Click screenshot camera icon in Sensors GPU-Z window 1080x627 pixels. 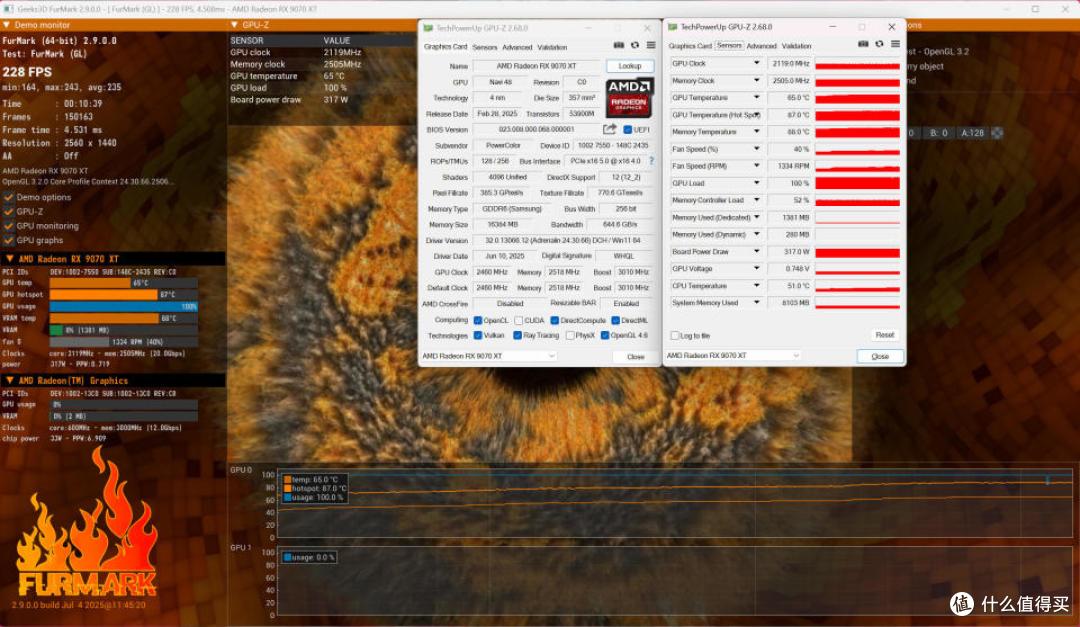coord(863,44)
